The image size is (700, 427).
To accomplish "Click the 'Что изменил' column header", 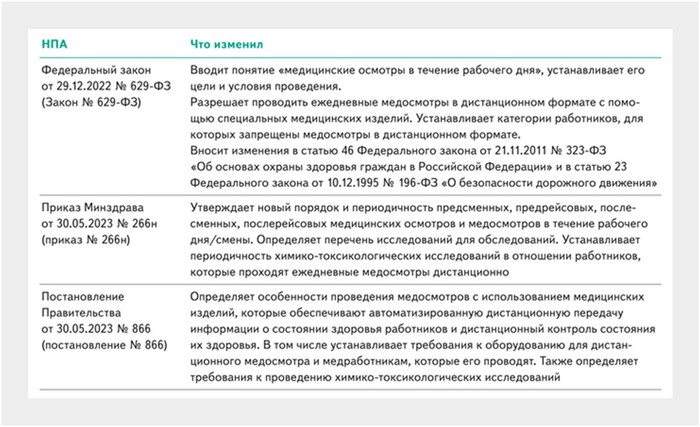I will [x=227, y=44].
